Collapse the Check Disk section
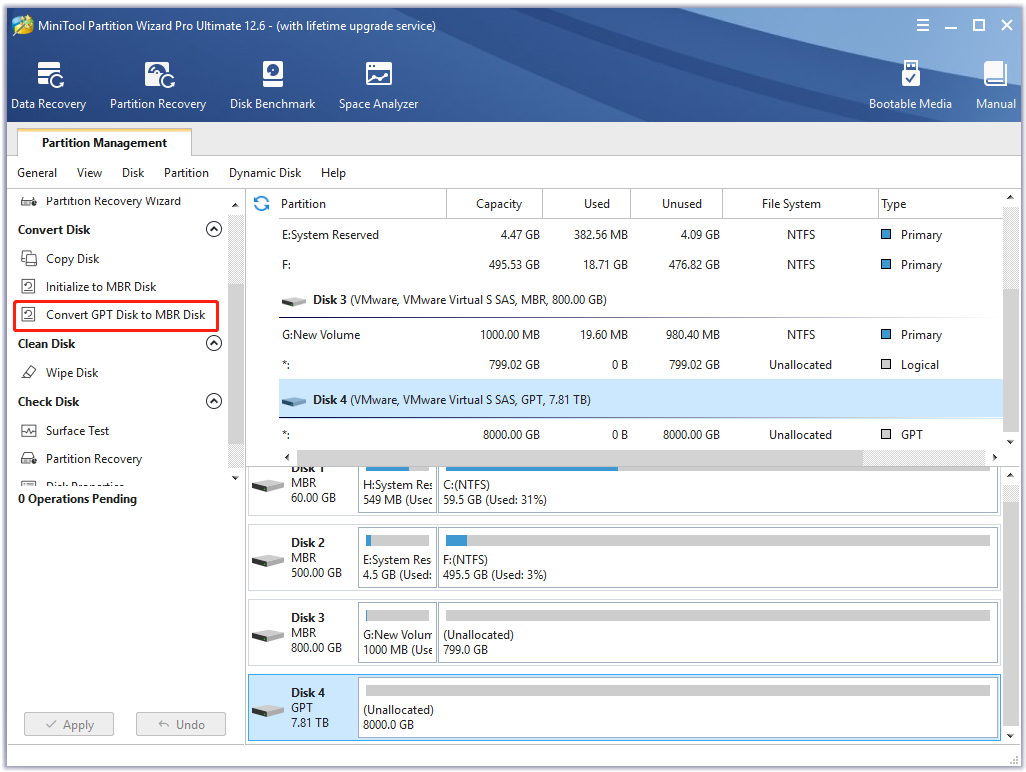Screen dimensions: 1026x772 coord(214,401)
